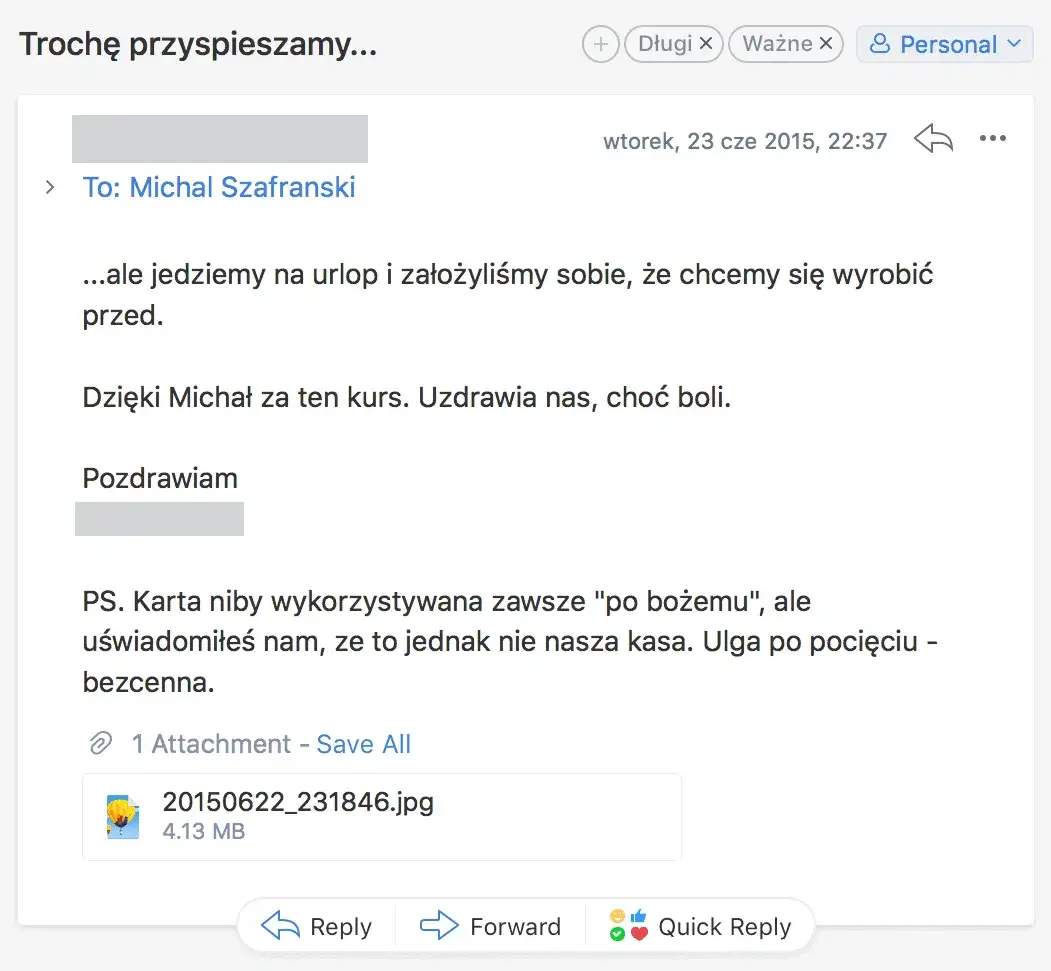This screenshot has height=971, width=1051.
Task: Click the smiley emoji in Quick Reply
Action: [x=617, y=916]
